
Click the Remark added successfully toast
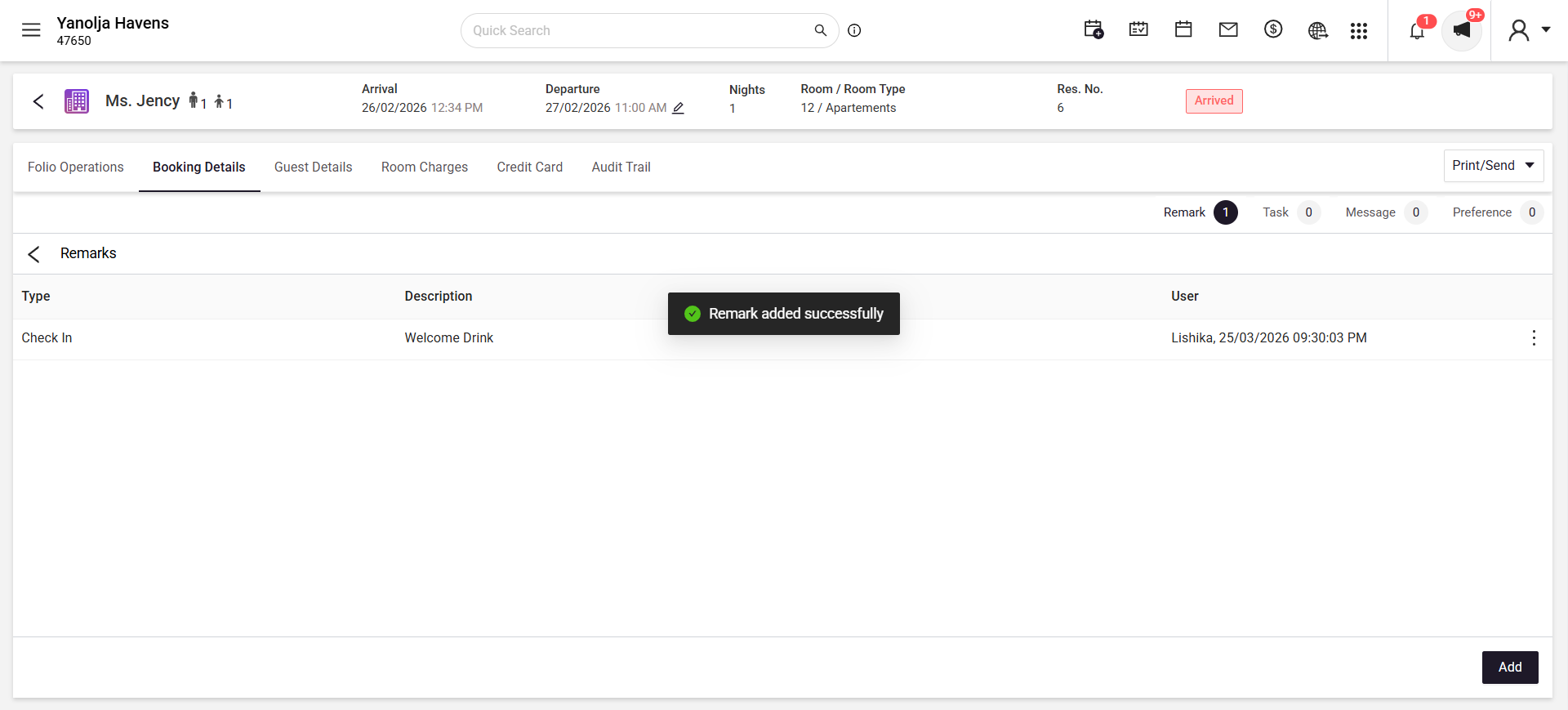pyautogui.click(x=784, y=314)
